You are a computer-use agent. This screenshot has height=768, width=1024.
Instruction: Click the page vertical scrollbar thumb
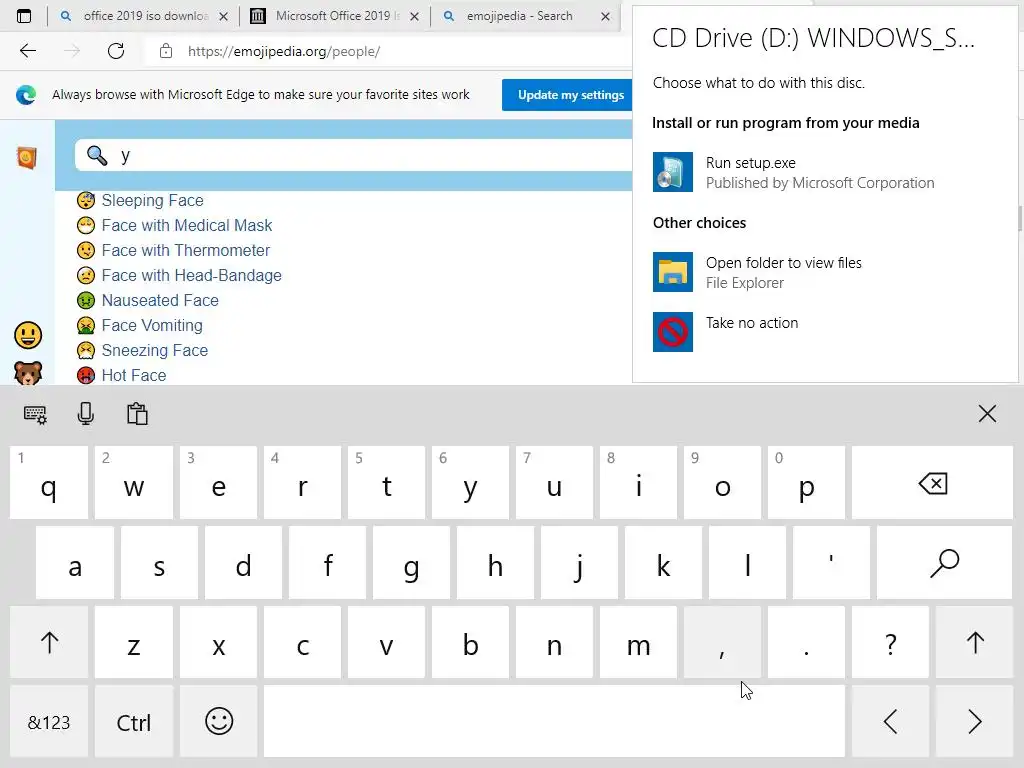tap(1020, 218)
